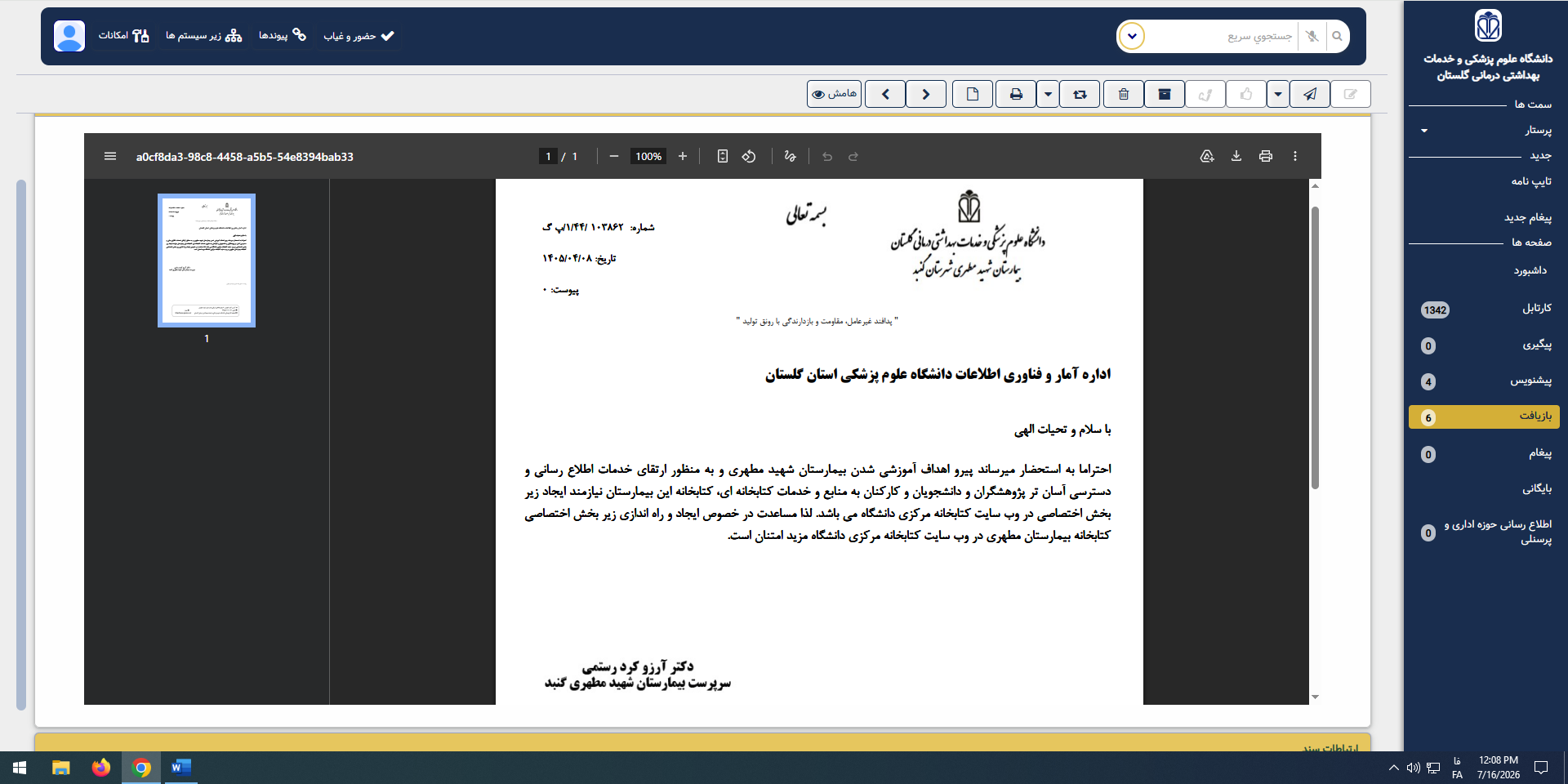Viewport: 1568px width, 784px height.
Task: Click the university logo in sidebar
Action: tap(1488, 25)
